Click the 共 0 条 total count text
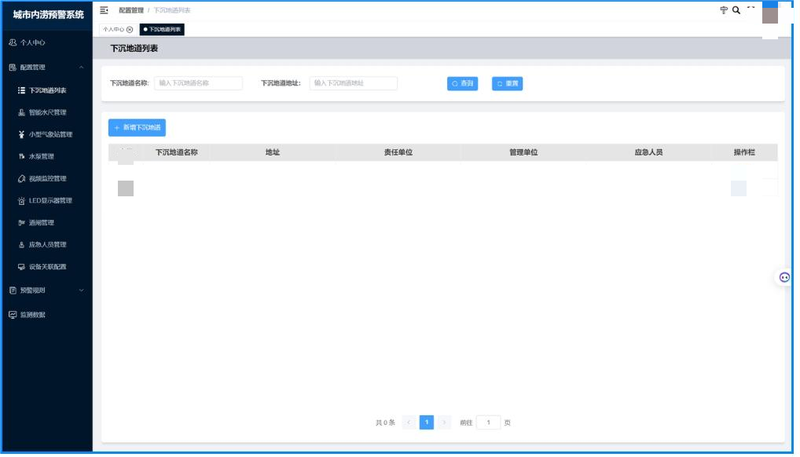This screenshot has width=800, height=457. tap(385, 423)
